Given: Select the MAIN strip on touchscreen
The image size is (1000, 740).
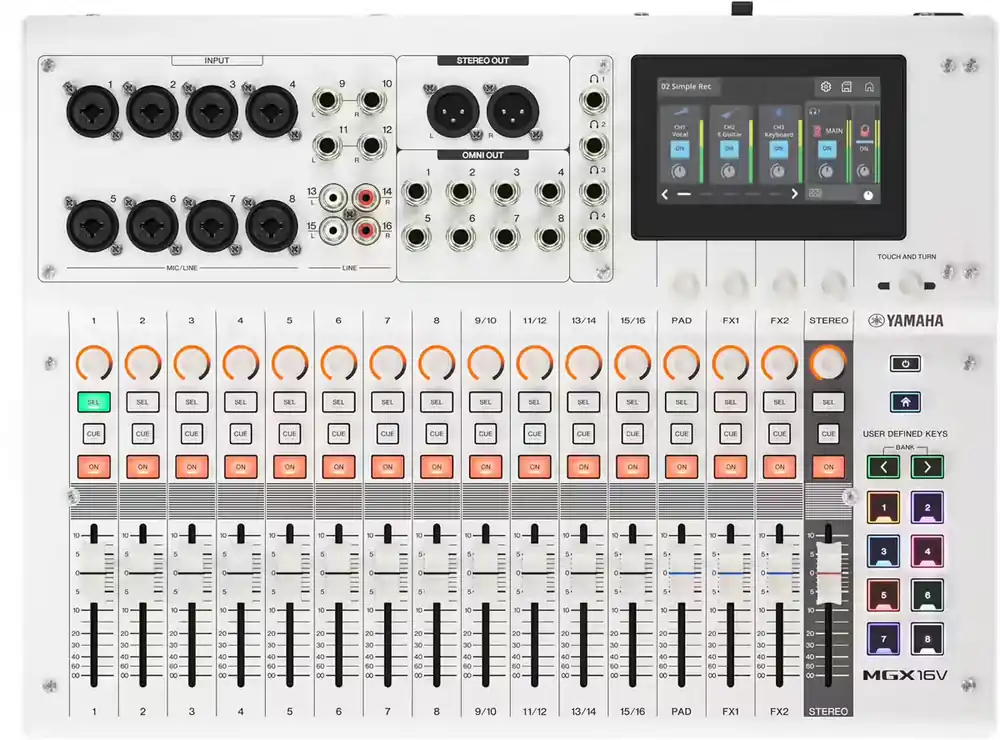Looking at the screenshot, I should click(x=827, y=144).
